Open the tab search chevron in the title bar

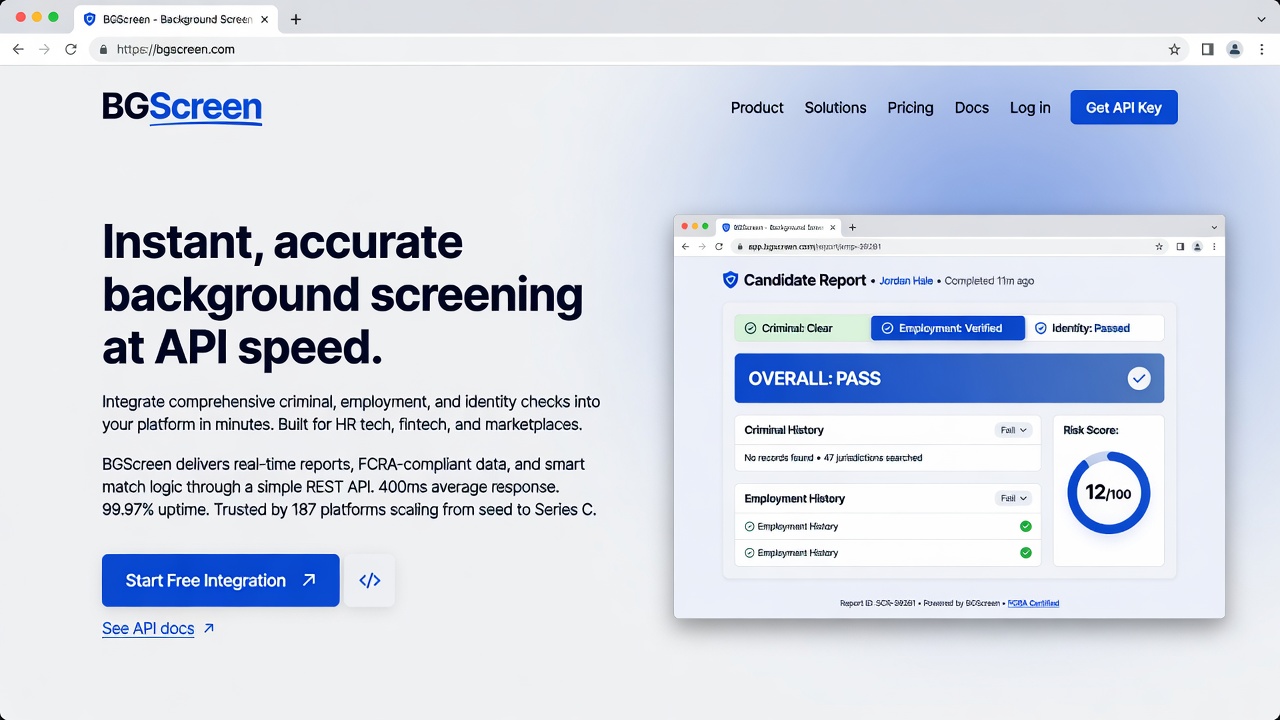[x=1261, y=19]
